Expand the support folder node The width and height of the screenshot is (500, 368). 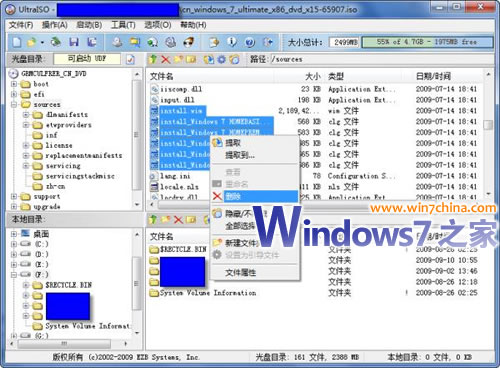click(x=14, y=197)
